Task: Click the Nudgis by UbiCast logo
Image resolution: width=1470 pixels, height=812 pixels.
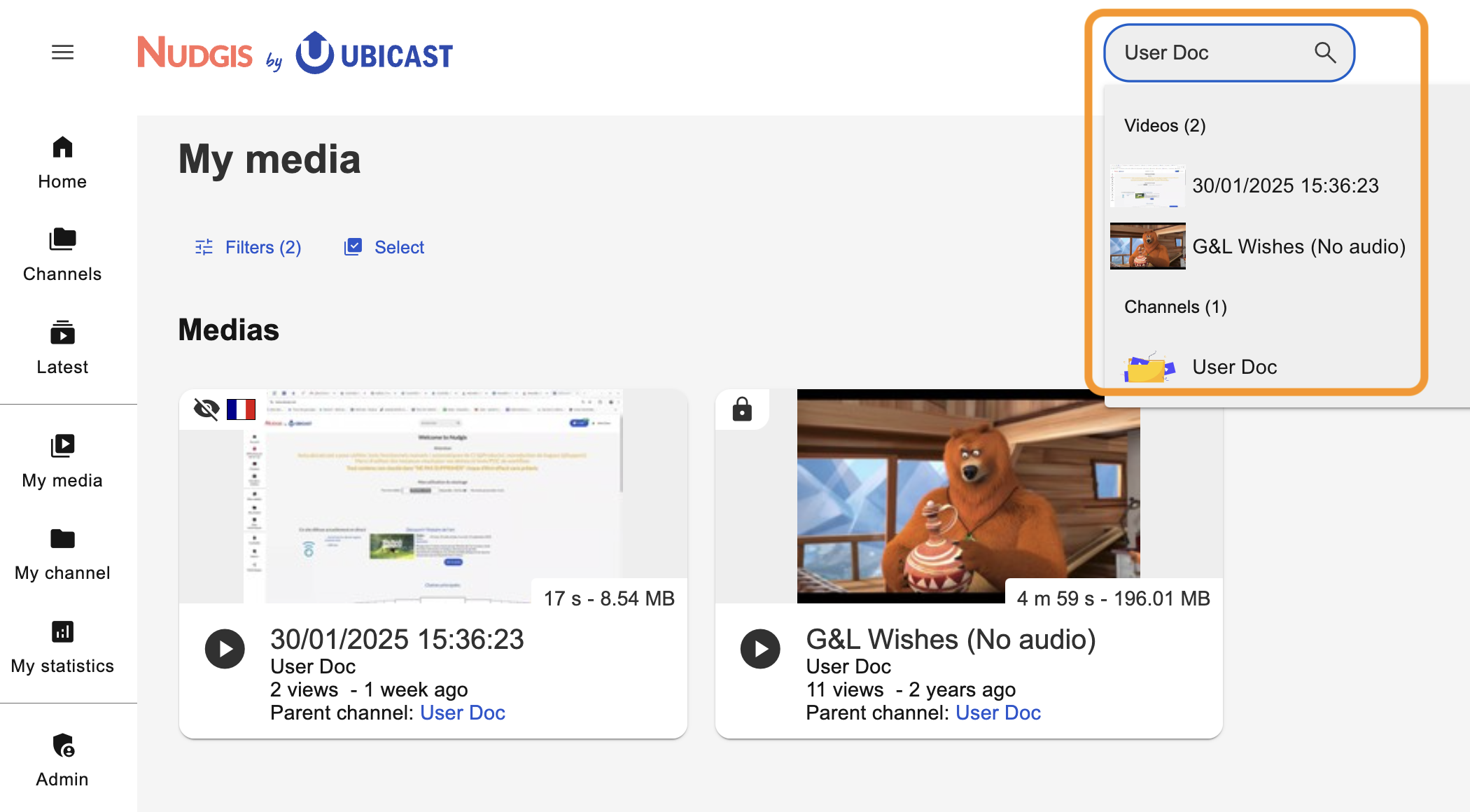Action: [295, 53]
